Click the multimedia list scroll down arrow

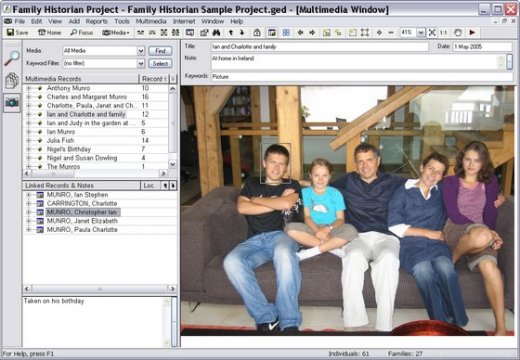coord(172,164)
